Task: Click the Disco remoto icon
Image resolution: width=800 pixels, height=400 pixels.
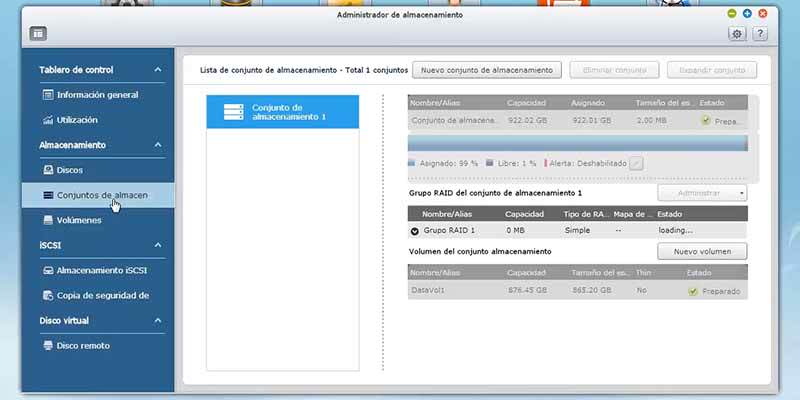Action: tap(48, 345)
